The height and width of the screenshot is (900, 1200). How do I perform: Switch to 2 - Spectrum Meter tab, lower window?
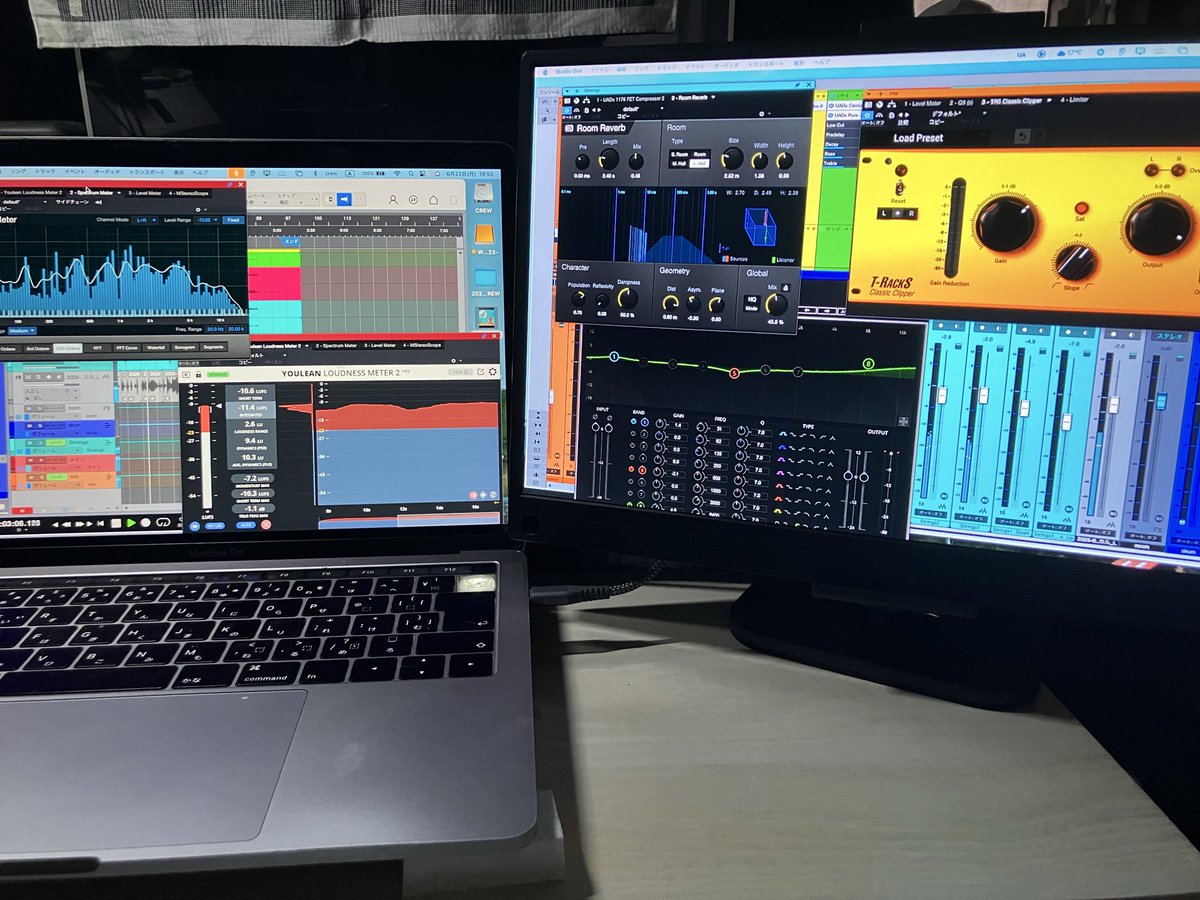click(336, 345)
